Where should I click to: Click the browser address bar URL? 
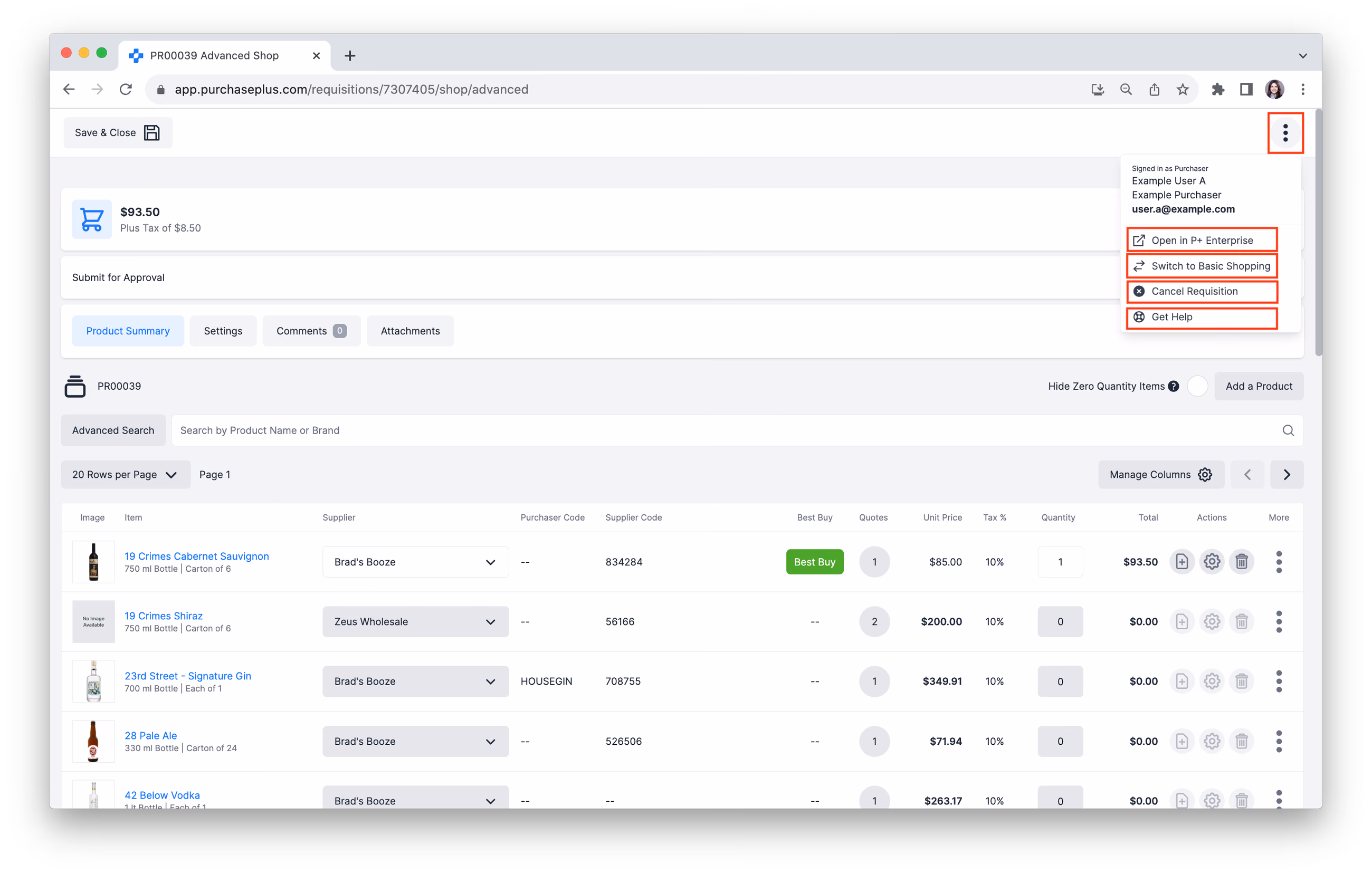point(351,89)
